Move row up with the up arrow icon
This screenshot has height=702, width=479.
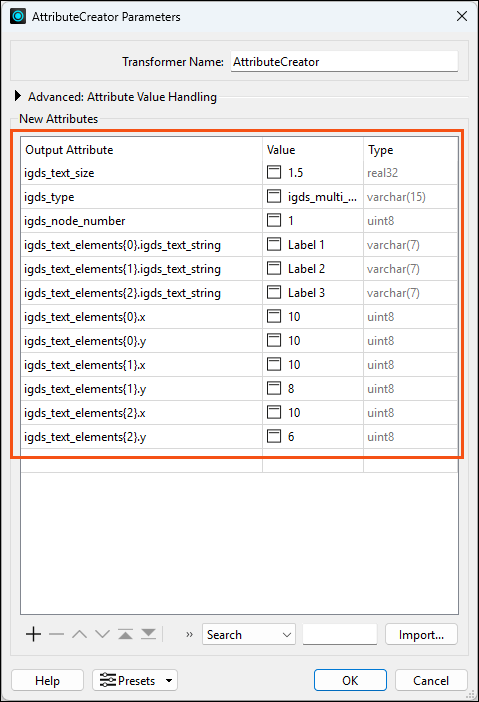pyautogui.click(x=80, y=634)
